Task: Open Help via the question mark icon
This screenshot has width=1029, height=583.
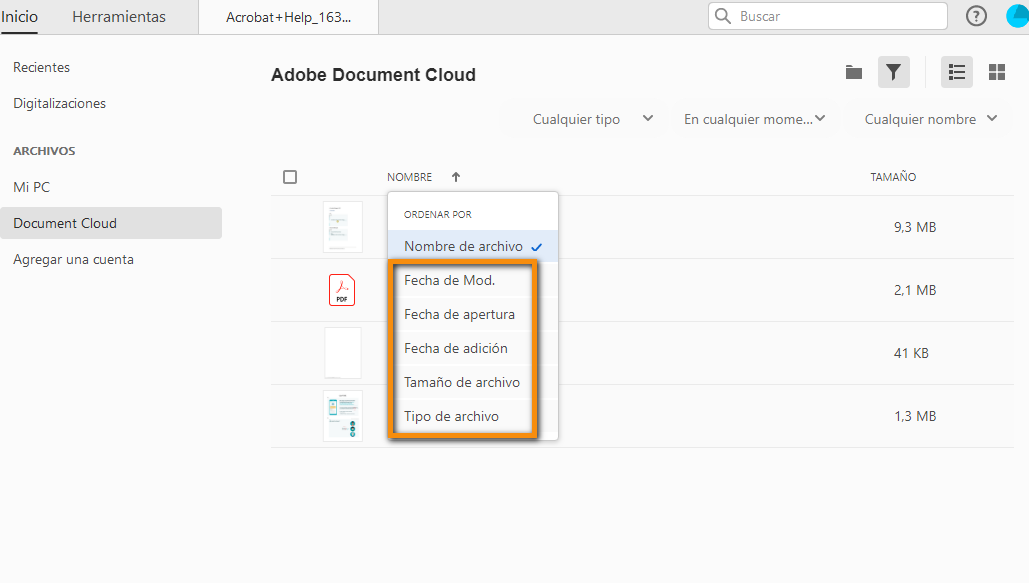Action: pyautogui.click(x=976, y=15)
